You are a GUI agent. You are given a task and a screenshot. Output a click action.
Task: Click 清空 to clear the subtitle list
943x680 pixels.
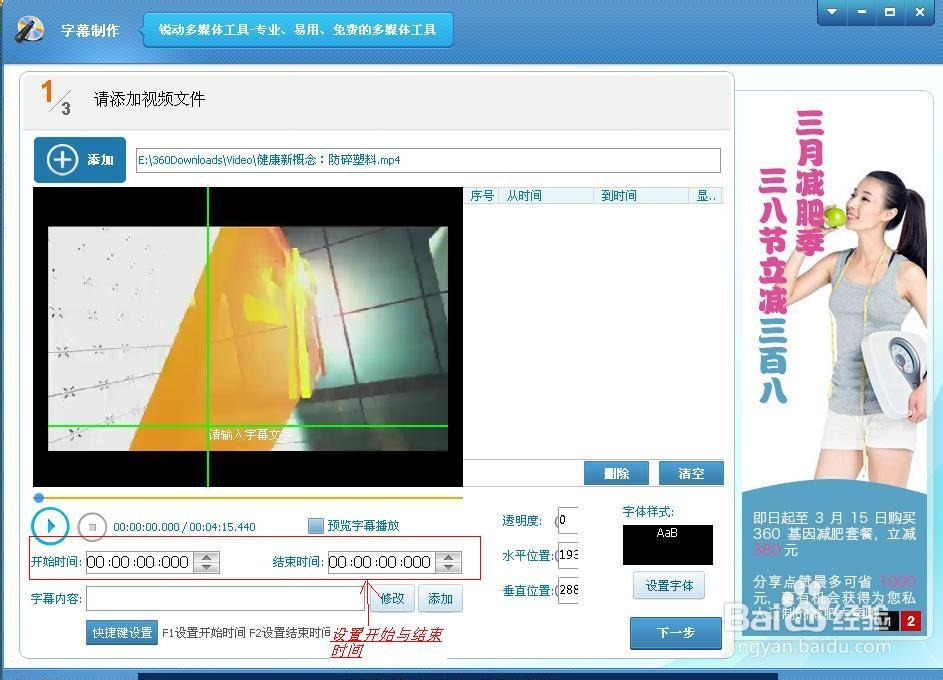click(691, 473)
